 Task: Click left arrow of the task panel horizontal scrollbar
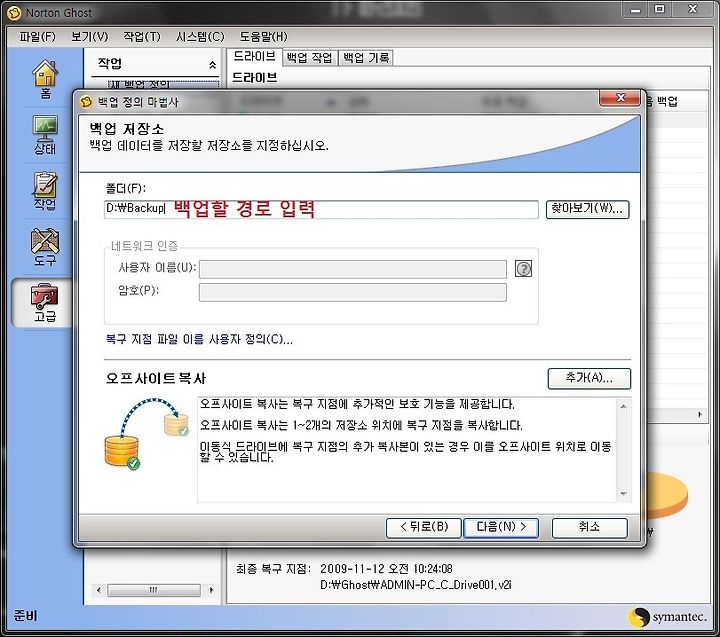pos(98,590)
